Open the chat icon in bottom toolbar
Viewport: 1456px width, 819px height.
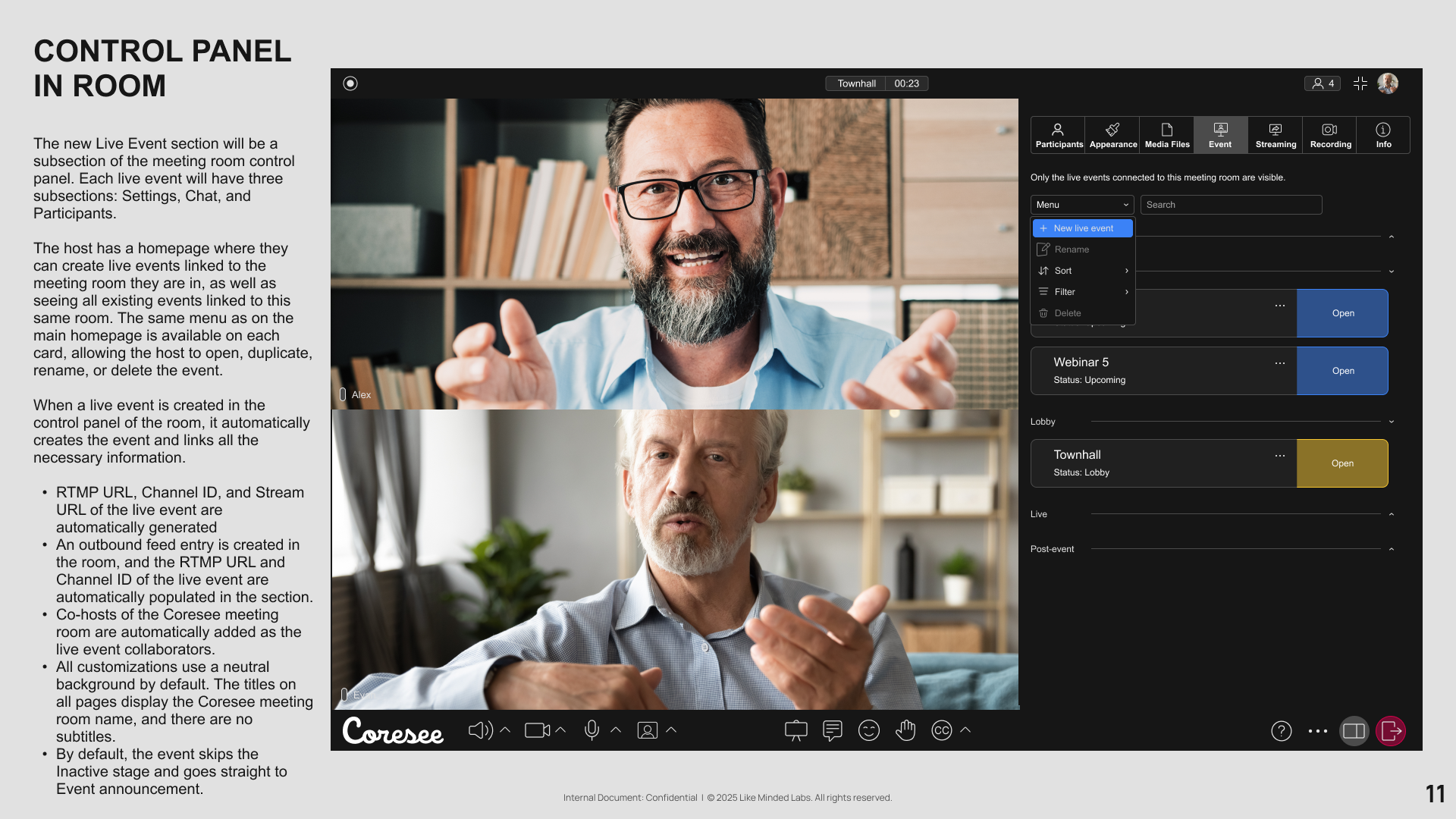tap(832, 730)
